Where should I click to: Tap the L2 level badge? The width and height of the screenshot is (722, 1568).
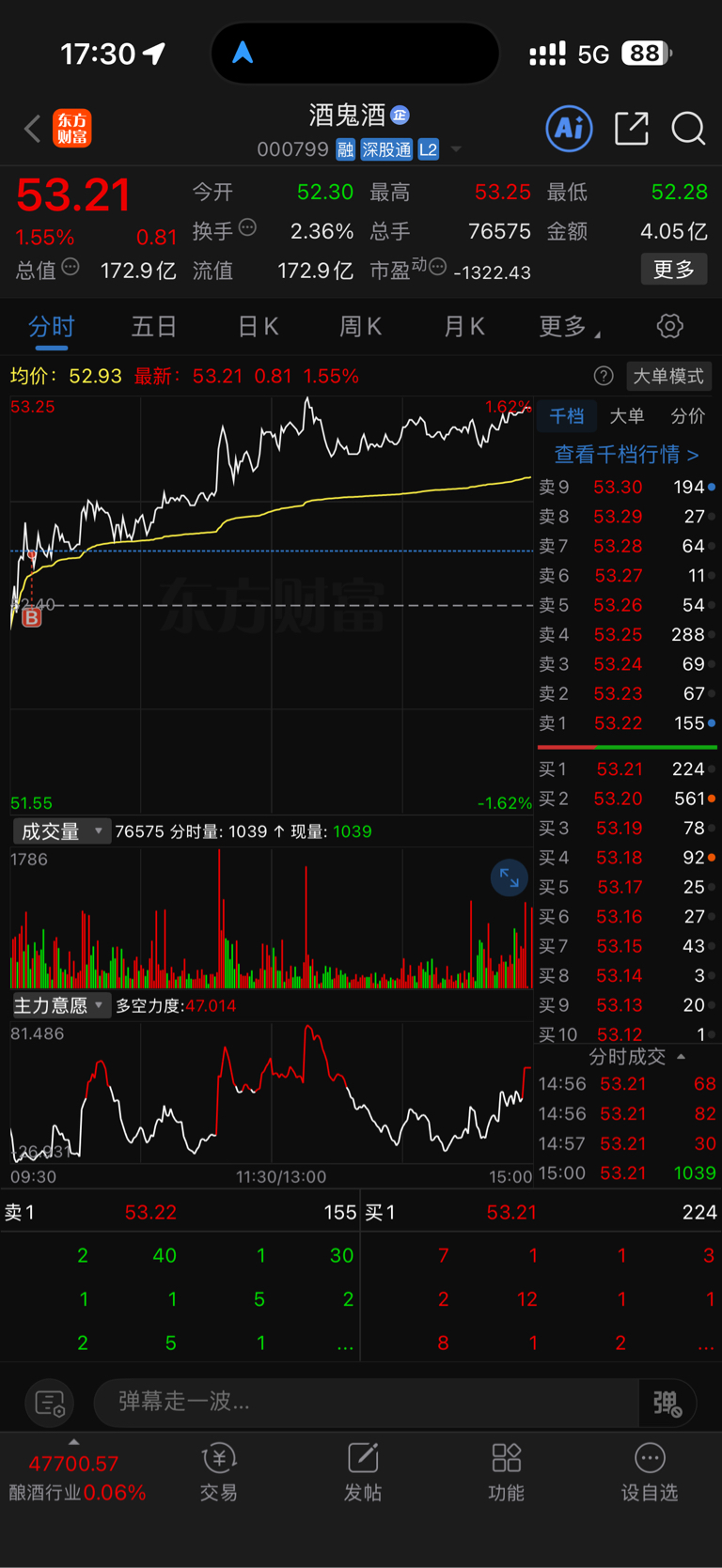[428, 149]
